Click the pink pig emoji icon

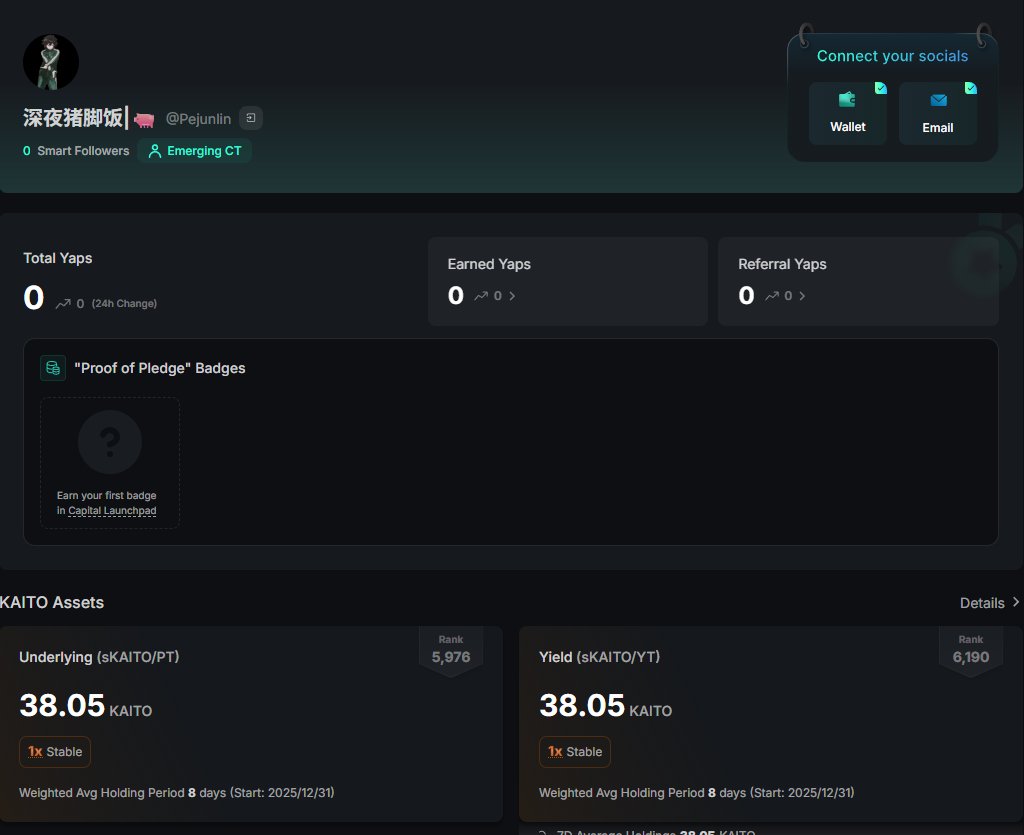[x=144, y=119]
